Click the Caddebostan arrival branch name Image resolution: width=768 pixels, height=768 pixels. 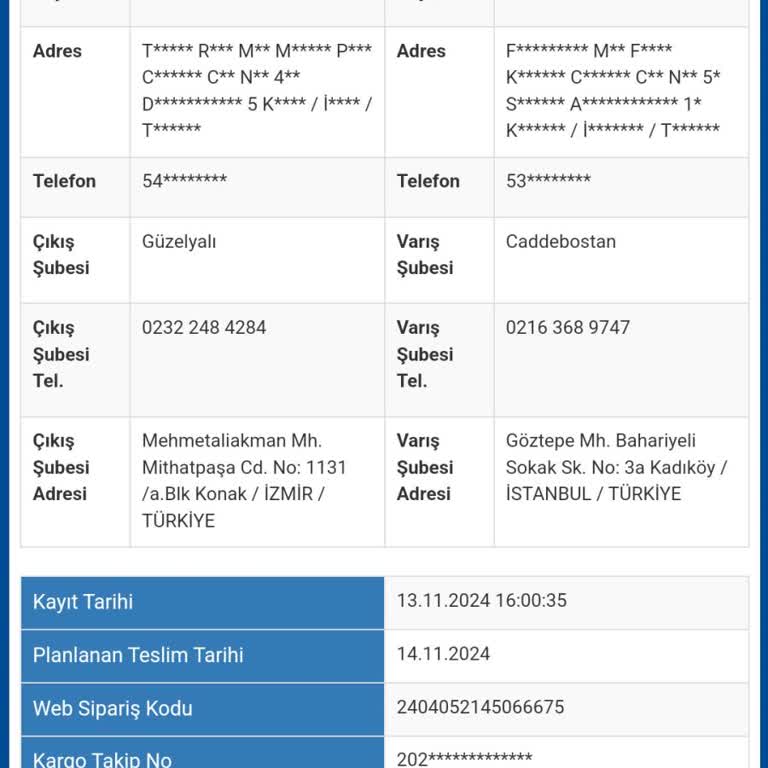point(560,242)
